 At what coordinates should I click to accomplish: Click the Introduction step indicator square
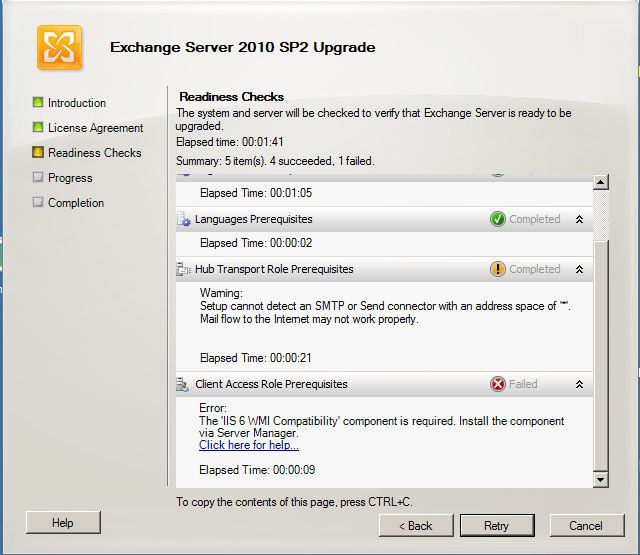click(38, 102)
